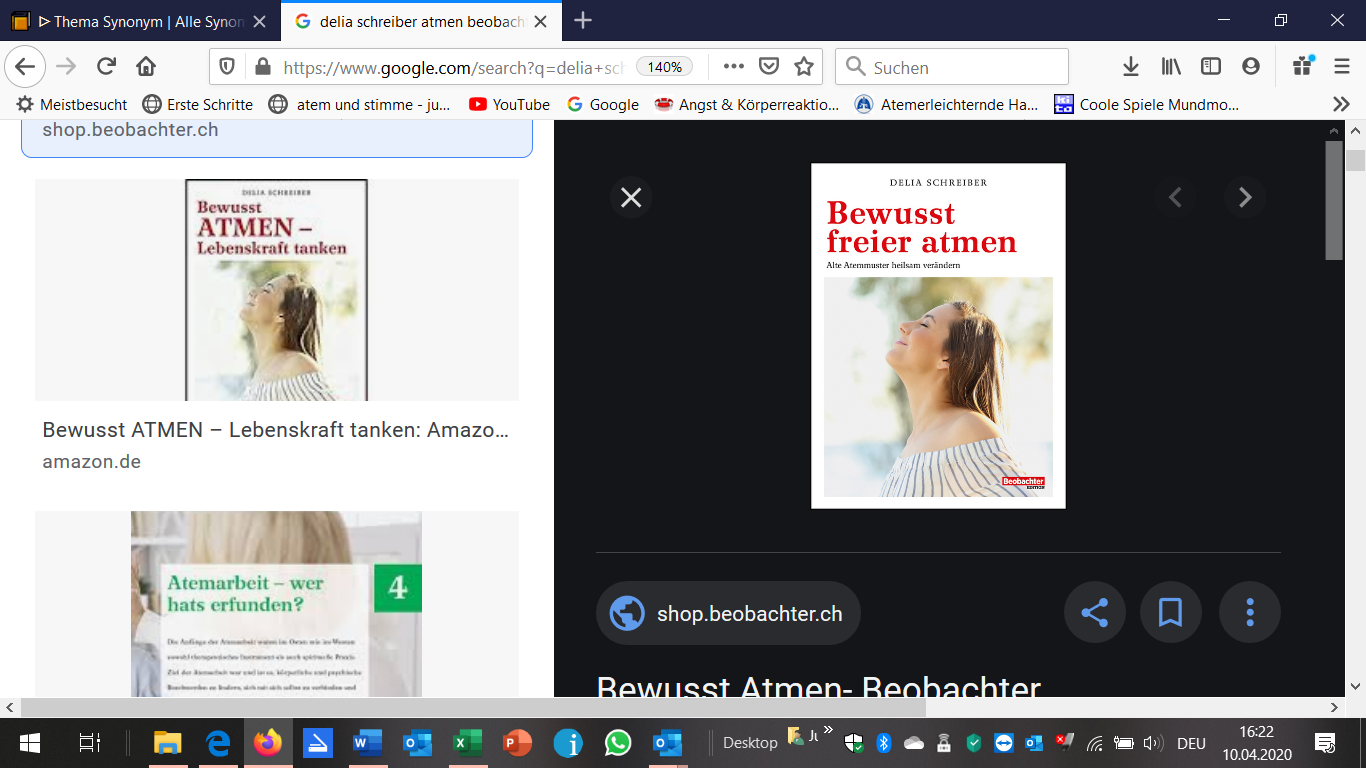The height and width of the screenshot is (768, 1366).
Task: Share the previewed image
Action: (1095, 612)
